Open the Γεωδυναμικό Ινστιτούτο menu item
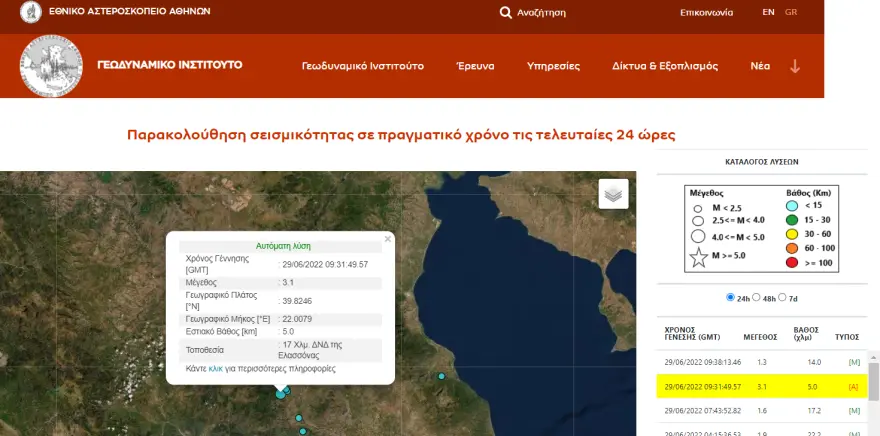Image resolution: width=880 pixels, height=436 pixels. [x=363, y=66]
